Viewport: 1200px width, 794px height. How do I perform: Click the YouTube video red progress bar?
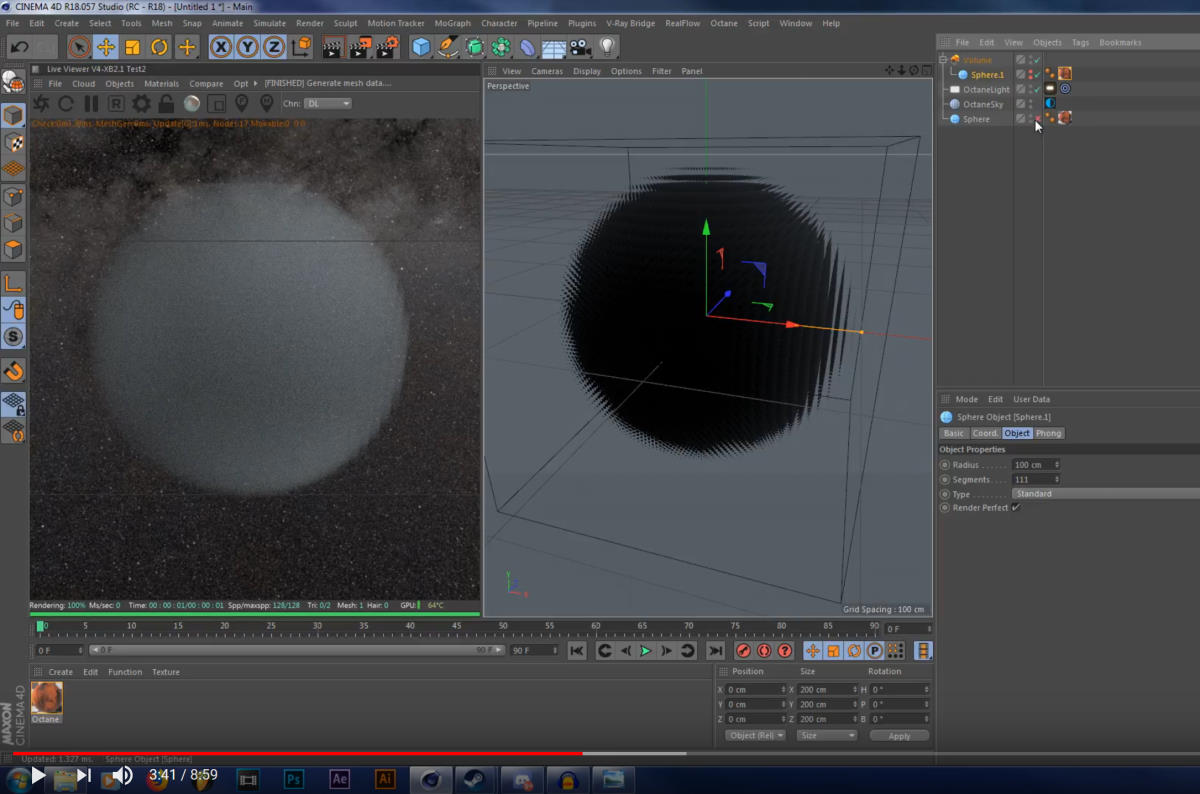tap(300, 753)
